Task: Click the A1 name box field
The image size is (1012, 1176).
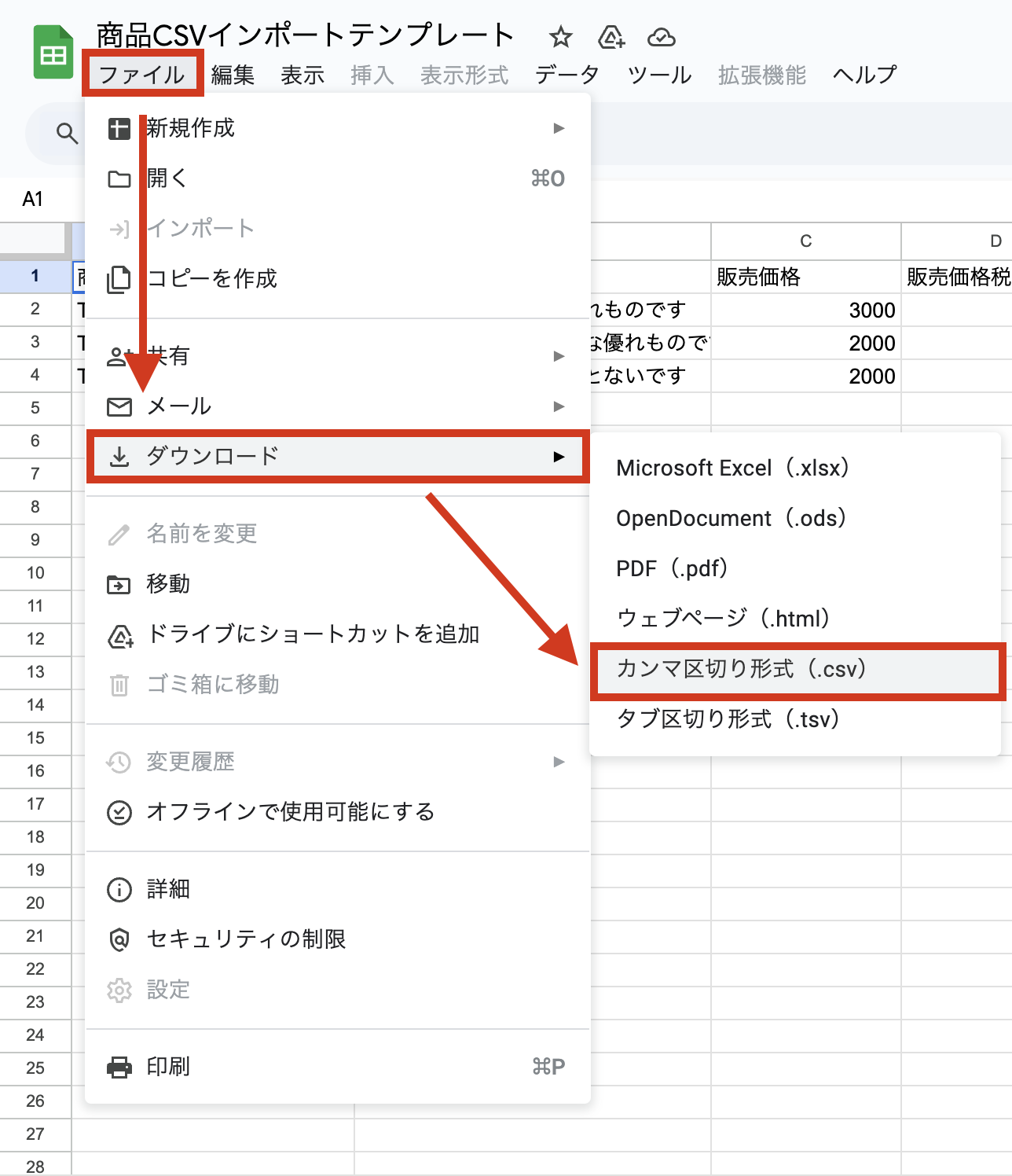Action: click(33, 199)
